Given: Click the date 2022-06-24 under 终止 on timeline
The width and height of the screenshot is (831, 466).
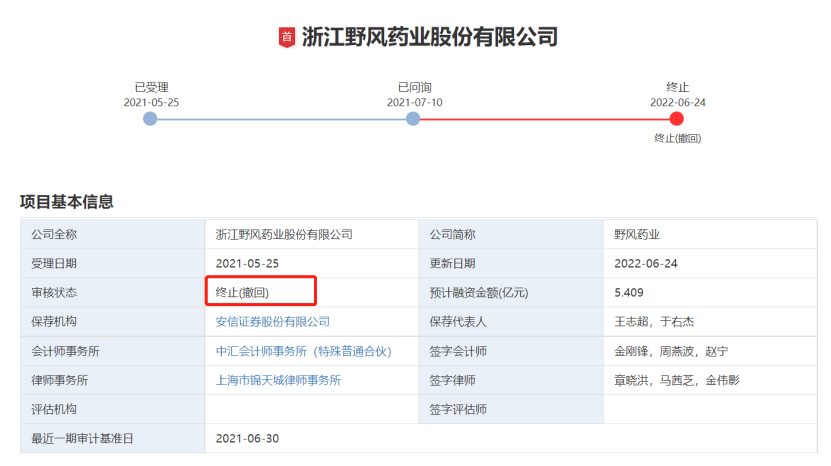Looking at the screenshot, I should pyautogui.click(x=678, y=102).
